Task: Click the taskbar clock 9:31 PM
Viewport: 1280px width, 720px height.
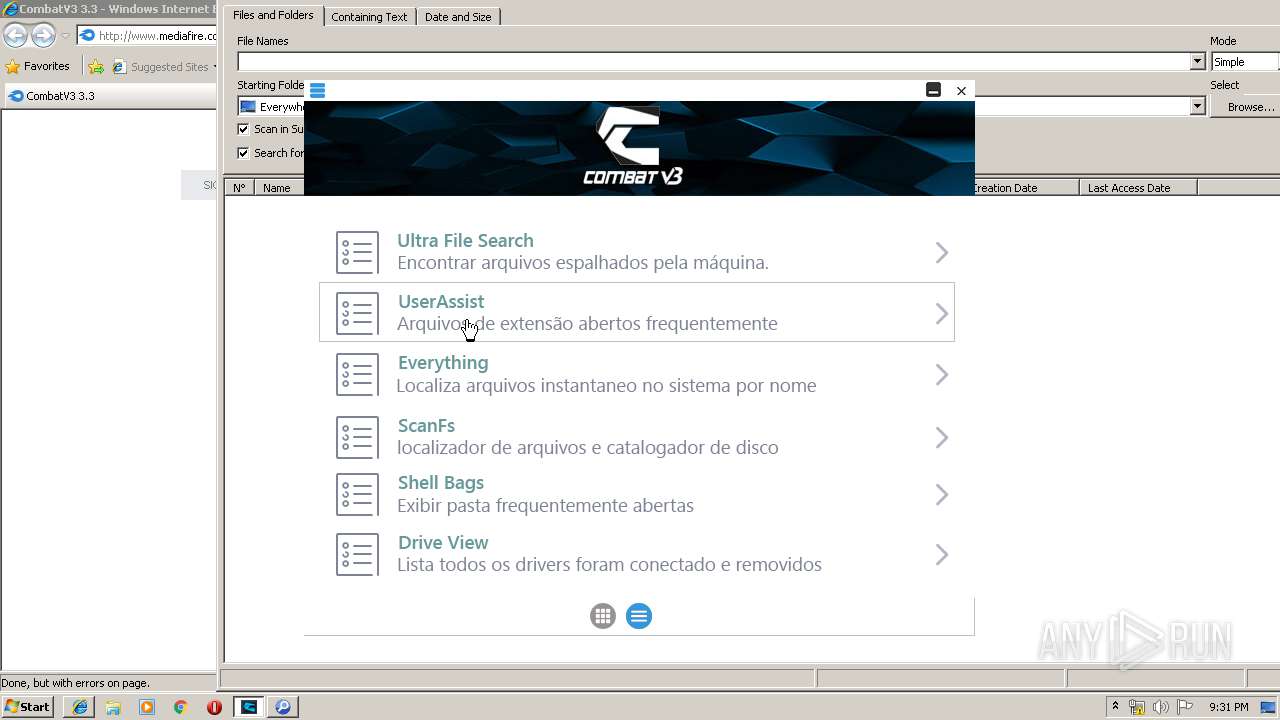Action: [1229, 707]
